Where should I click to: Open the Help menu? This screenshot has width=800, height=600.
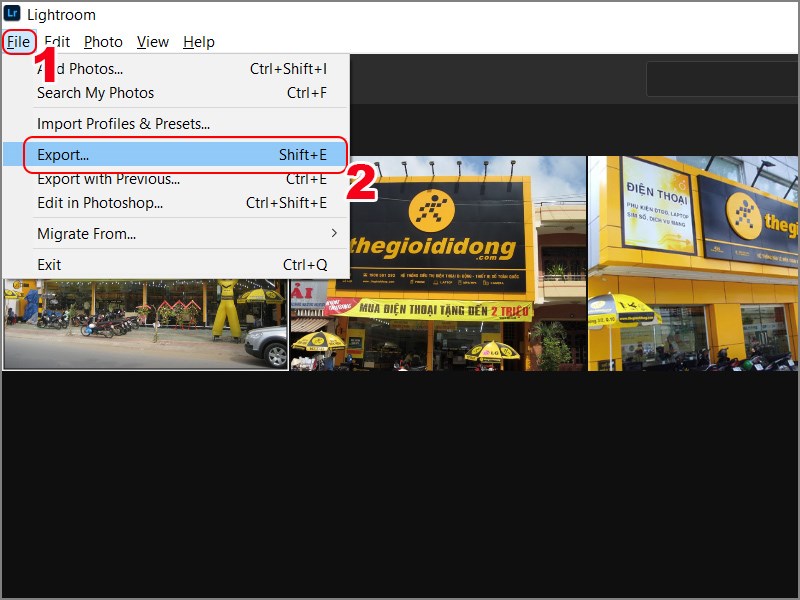pos(199,42)
